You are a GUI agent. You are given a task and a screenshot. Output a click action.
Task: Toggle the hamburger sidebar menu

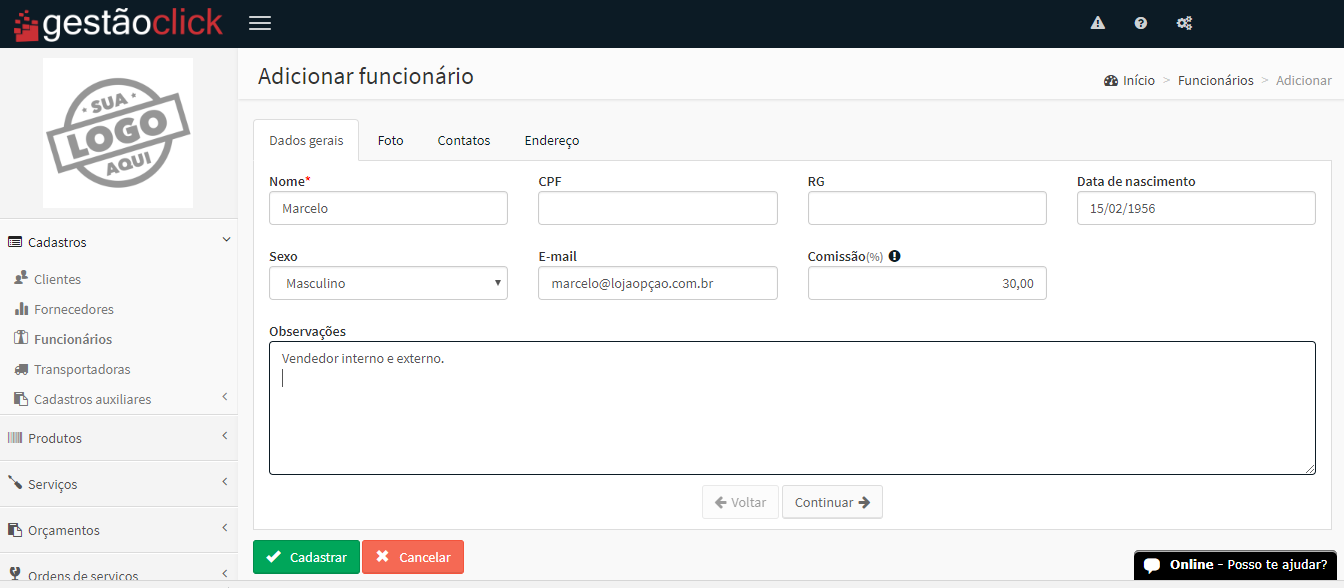coord(260,23)
